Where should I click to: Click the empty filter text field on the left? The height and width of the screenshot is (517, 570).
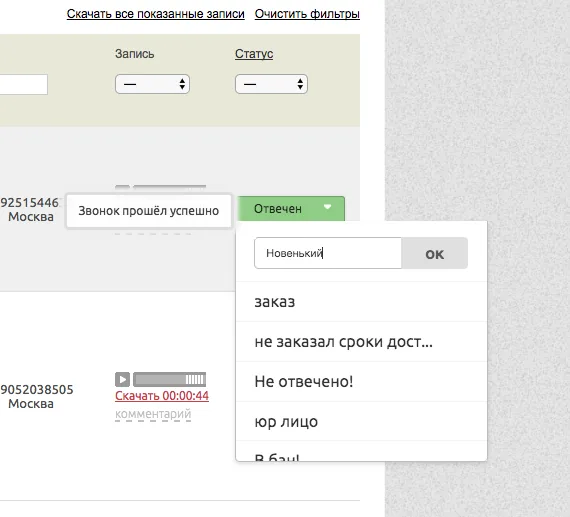24,84
